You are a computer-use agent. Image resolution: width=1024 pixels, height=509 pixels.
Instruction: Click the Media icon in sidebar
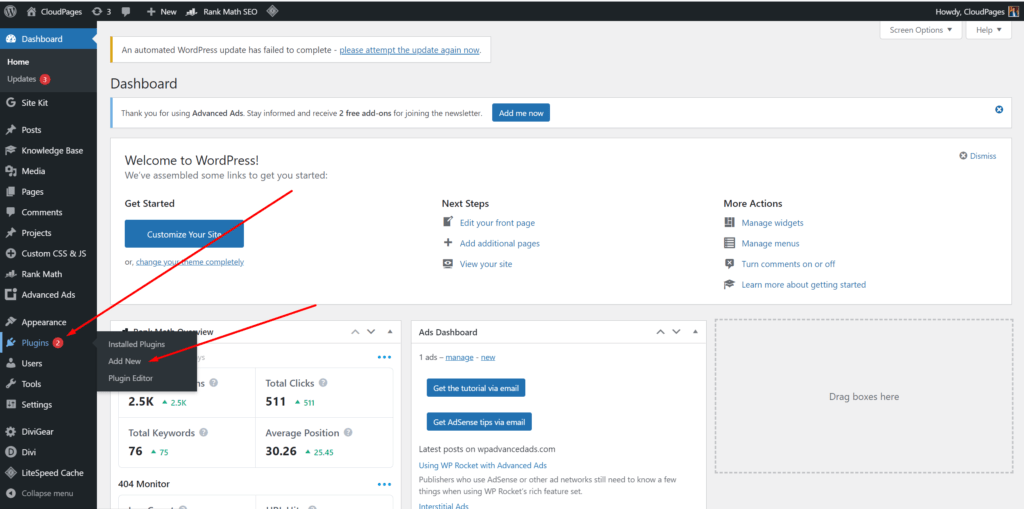[x=10, y=171]
